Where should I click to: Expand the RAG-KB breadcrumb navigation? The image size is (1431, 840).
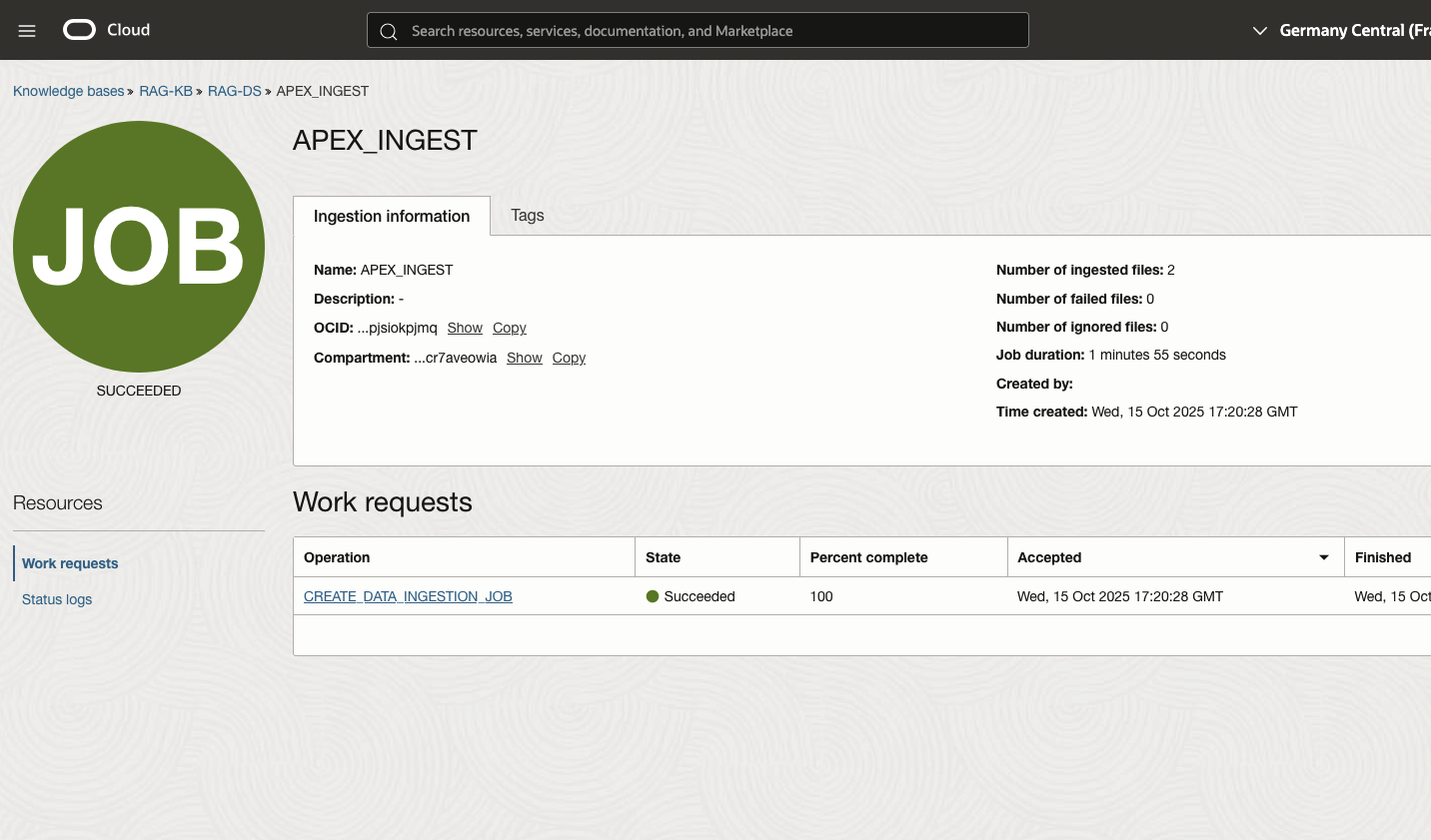(x=165, y=91)
